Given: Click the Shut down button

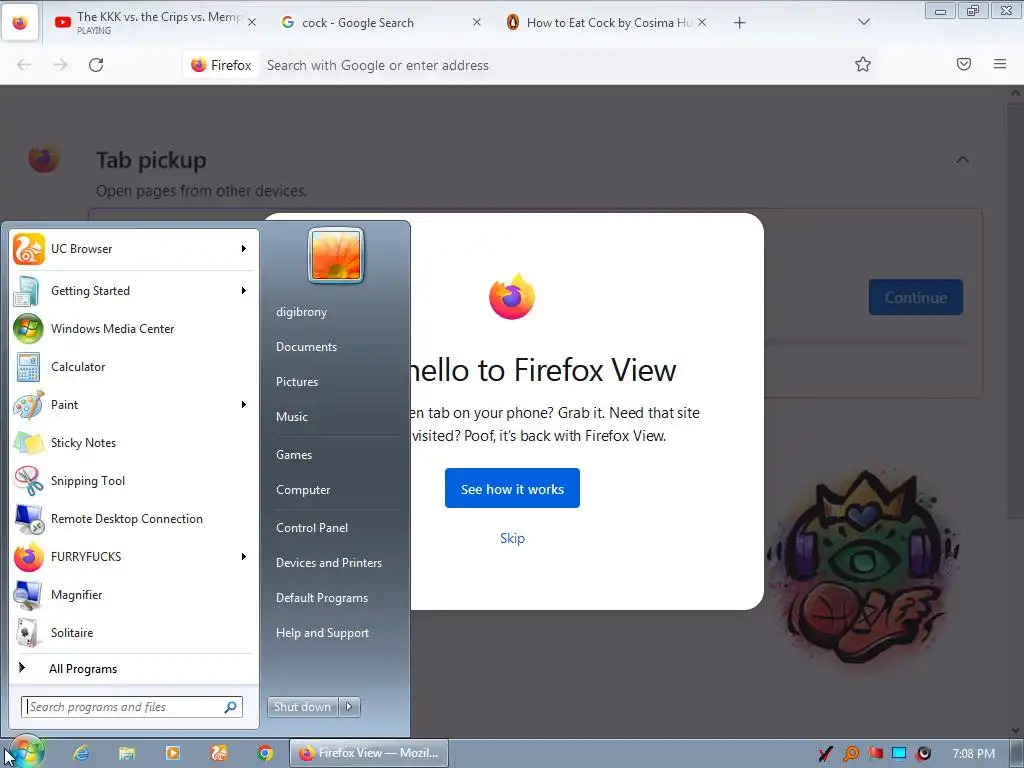Looking at the screenshot, I should point(302,707).
